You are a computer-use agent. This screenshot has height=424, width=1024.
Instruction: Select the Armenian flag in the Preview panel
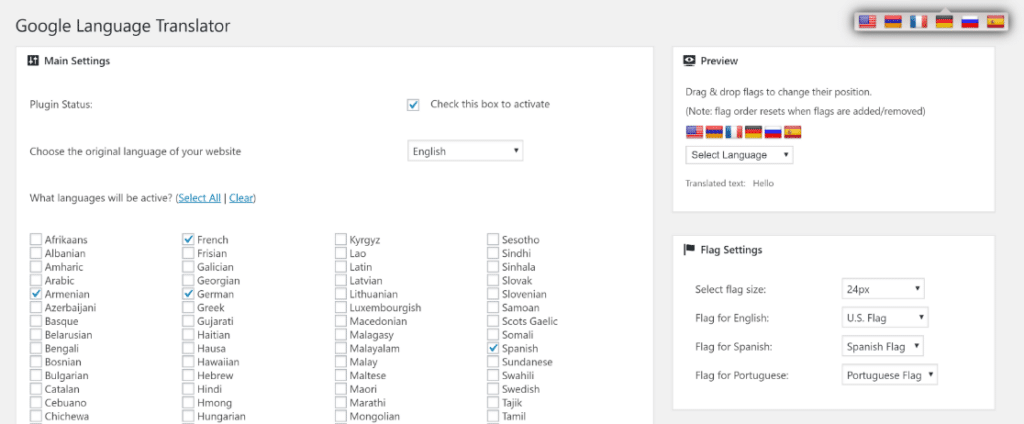(714, 132)
